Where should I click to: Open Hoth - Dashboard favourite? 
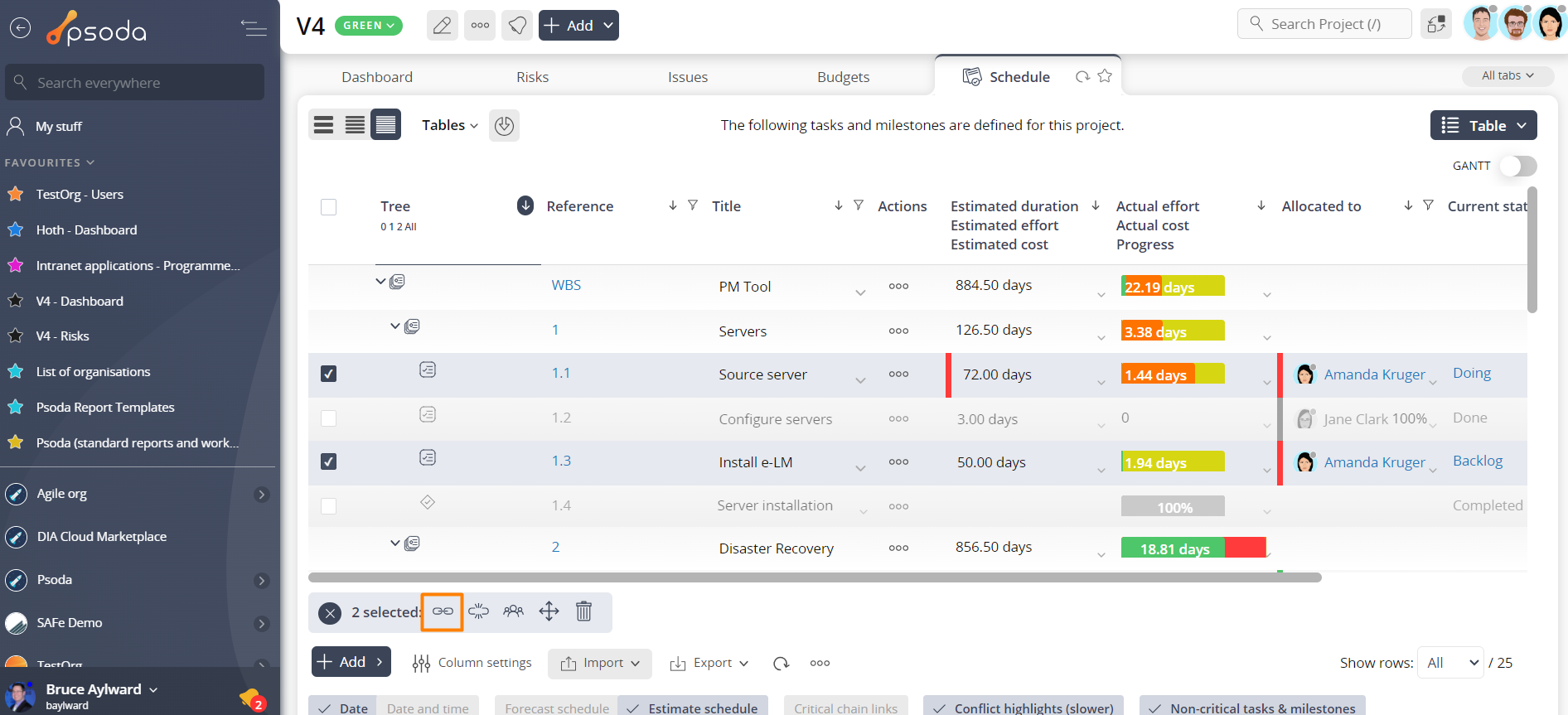pos(86,230)
